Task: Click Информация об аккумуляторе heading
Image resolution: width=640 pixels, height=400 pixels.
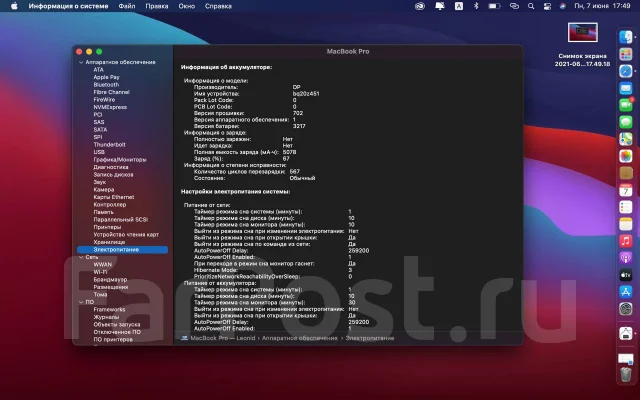Action: pyautogui.click(x=227, y=67)
